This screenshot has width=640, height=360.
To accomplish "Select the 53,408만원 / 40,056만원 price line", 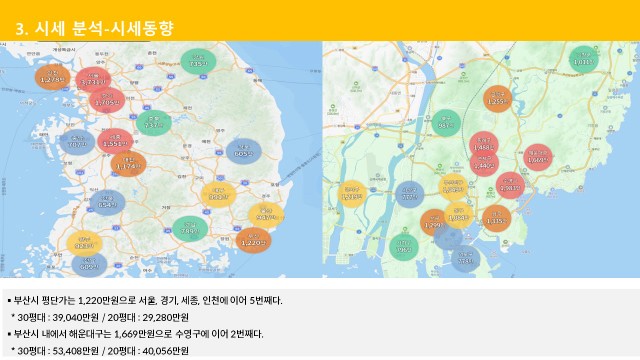I will click(x=100, y=351).
